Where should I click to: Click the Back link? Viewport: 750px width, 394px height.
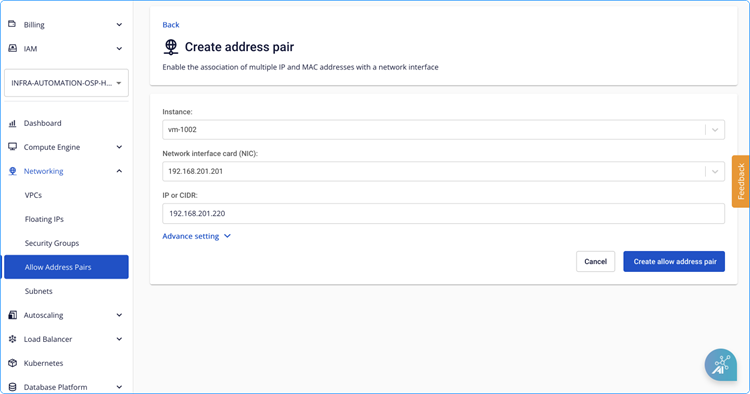[171, 24]
